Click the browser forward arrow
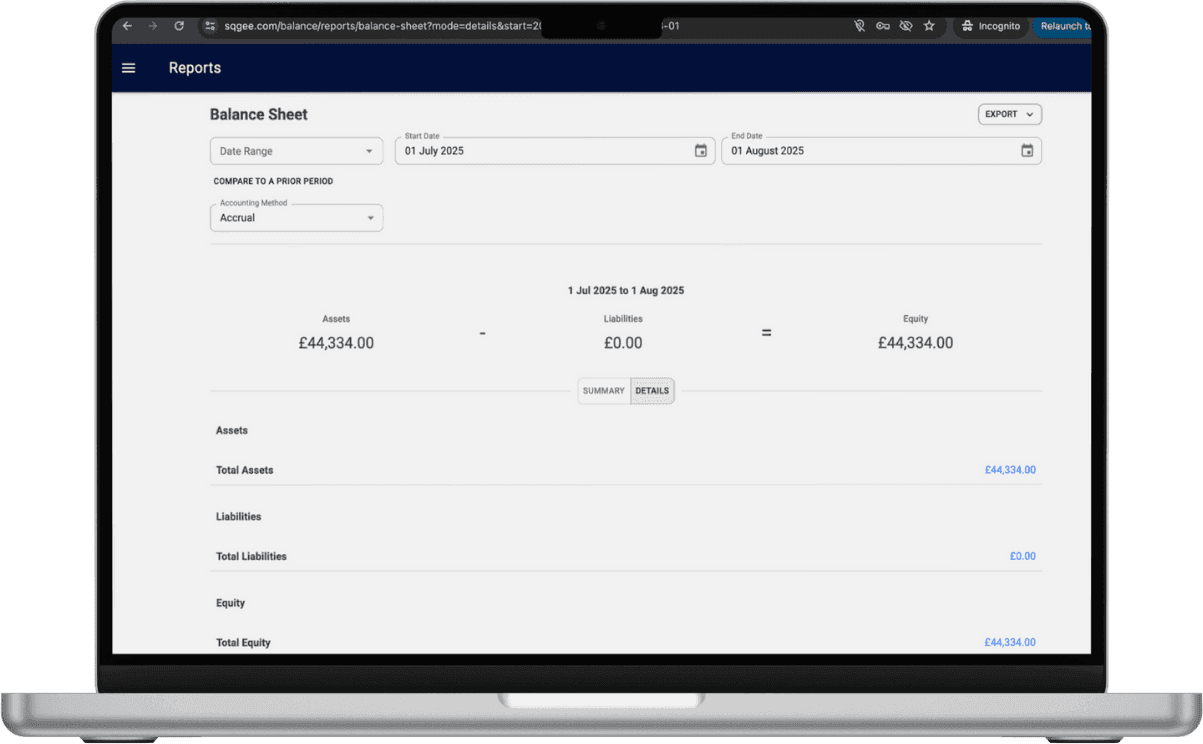The image size is (1203, 744). [153, 26]
